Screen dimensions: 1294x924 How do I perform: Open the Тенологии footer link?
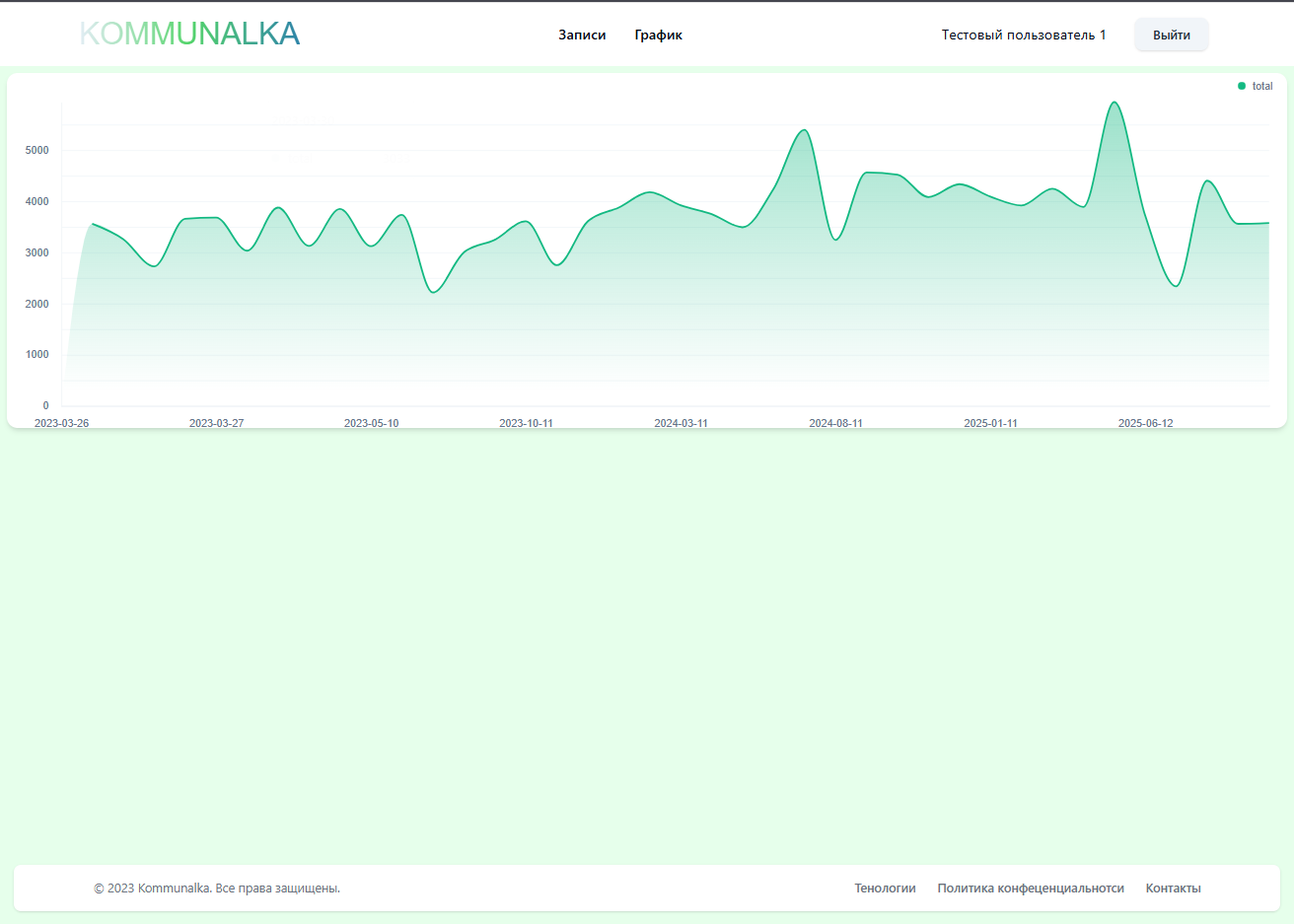[885, 888]
